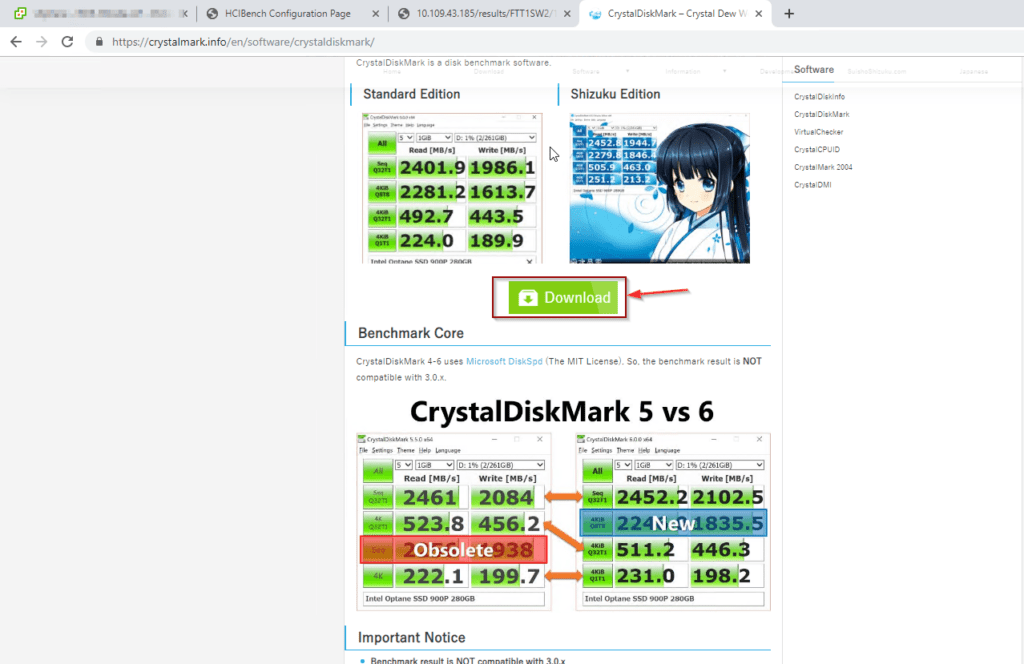Close the HCIBench Configuration Page tab

point(373,14)
